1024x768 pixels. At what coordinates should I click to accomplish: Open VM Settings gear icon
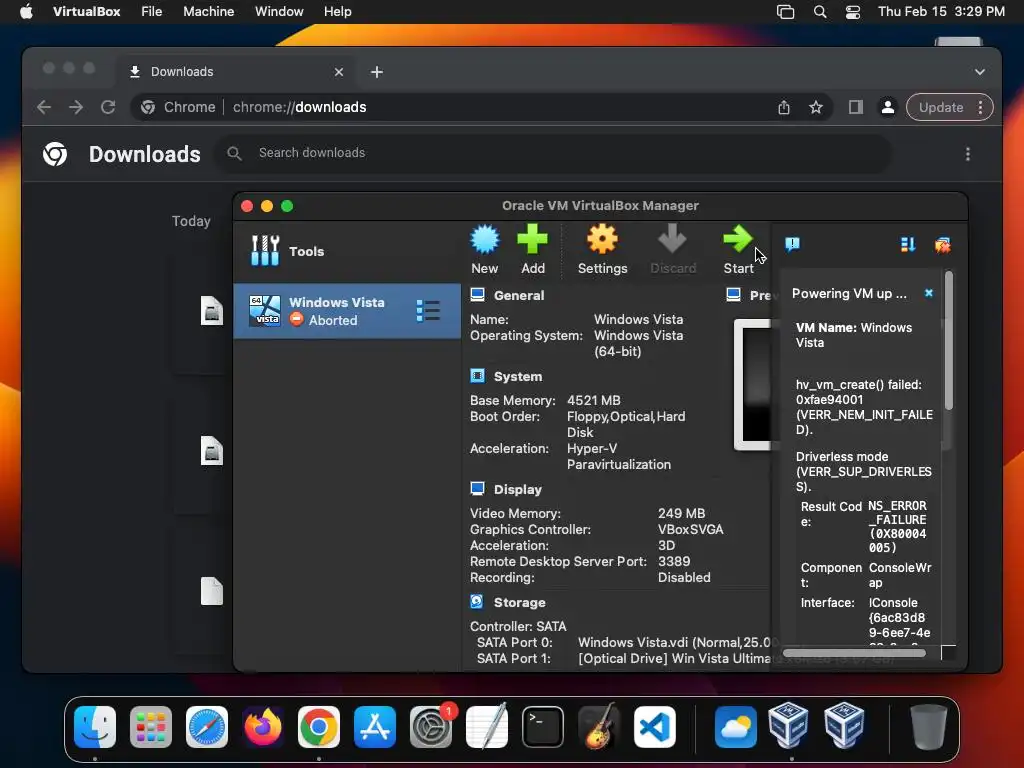602,240
